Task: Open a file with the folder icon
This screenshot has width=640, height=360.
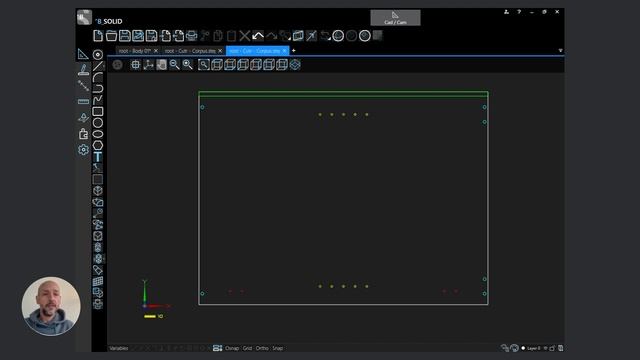Action: point(111,36)
